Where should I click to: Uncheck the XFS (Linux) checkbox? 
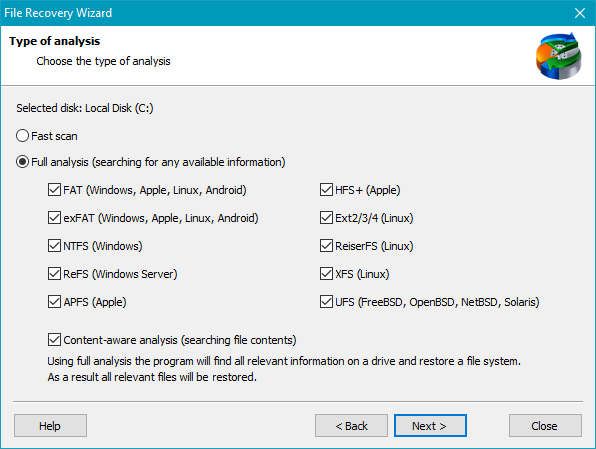[x=327, y=274]
